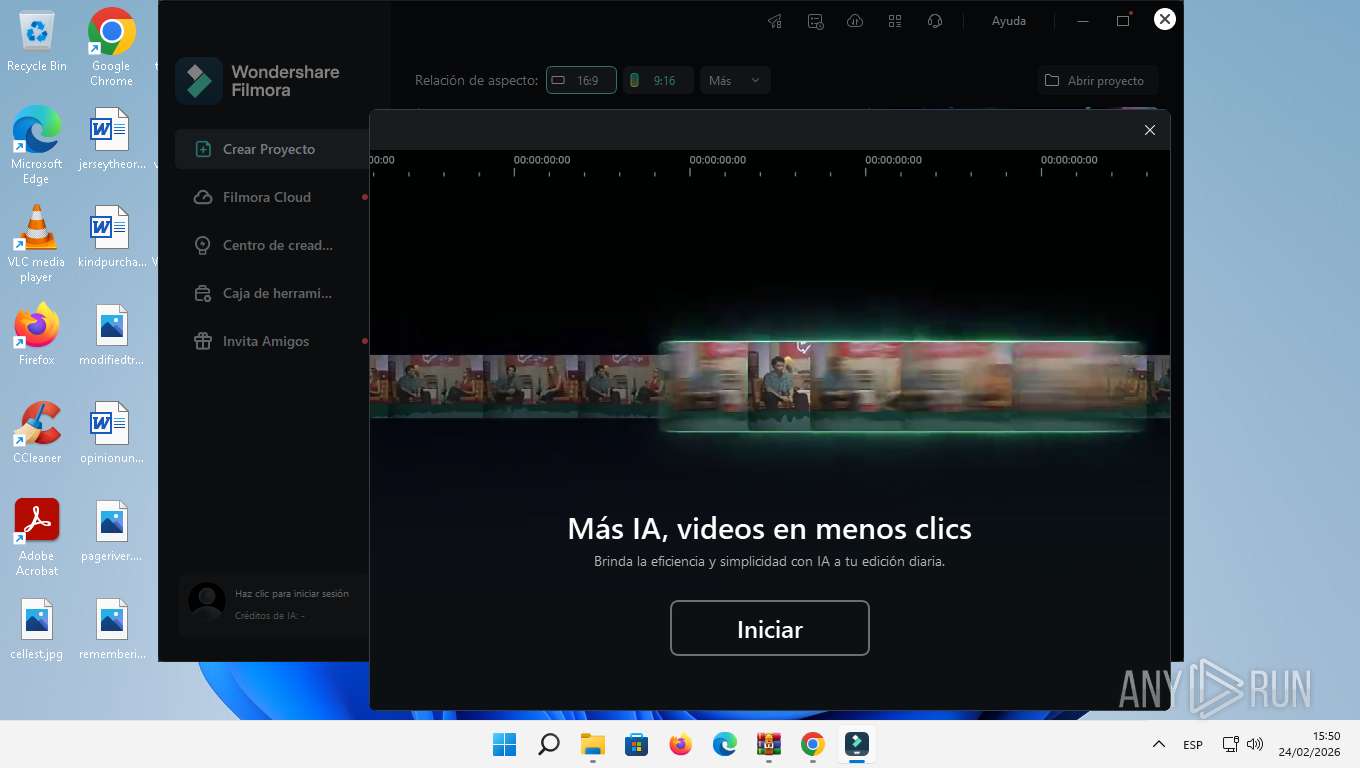Click the cloud download icon
The height and width of the screenshot is (768, 1360).
[855, 21]
